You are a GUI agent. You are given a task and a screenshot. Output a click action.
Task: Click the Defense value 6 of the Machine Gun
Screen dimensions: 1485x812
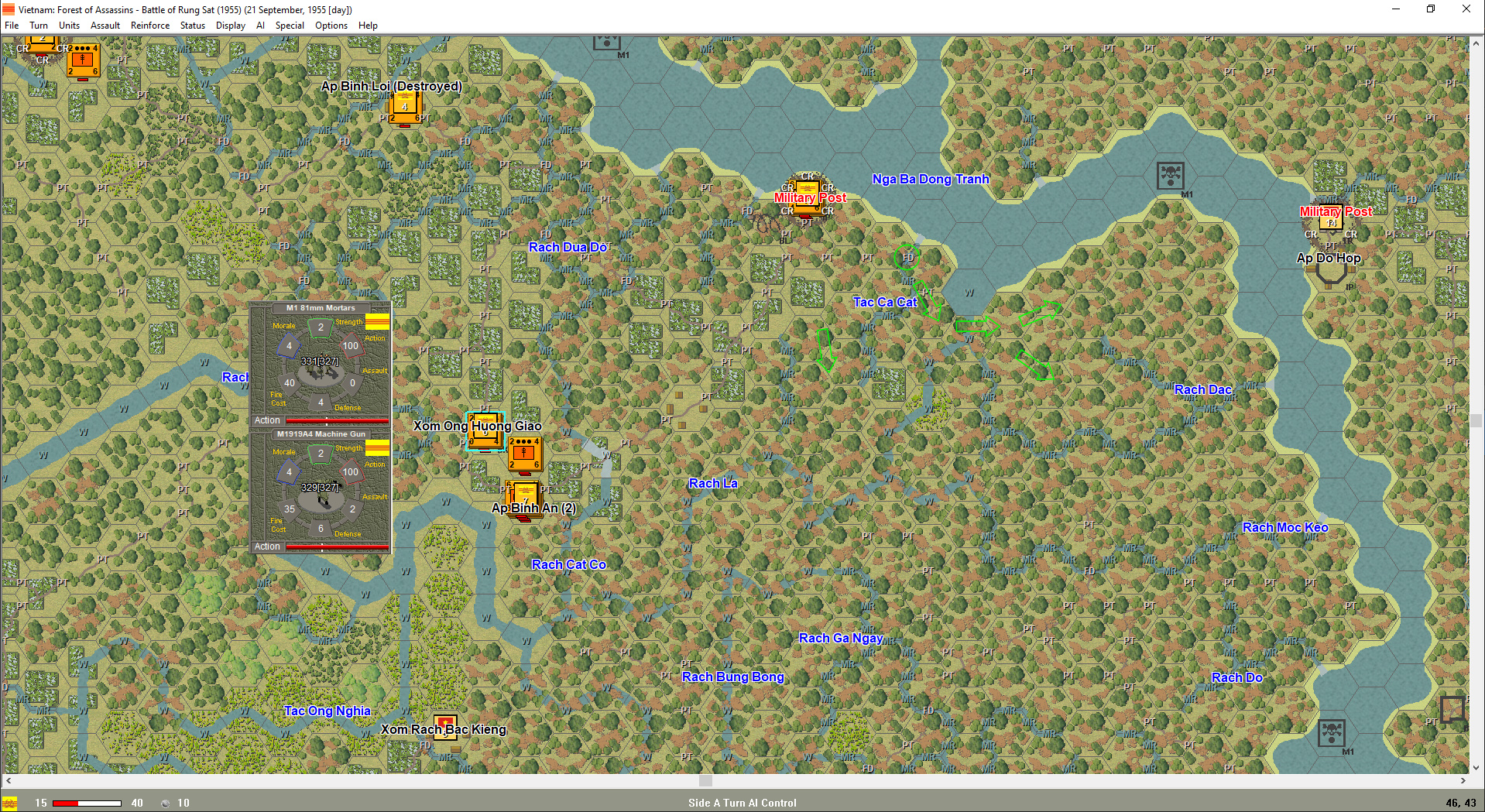click(x=321, y=529)
